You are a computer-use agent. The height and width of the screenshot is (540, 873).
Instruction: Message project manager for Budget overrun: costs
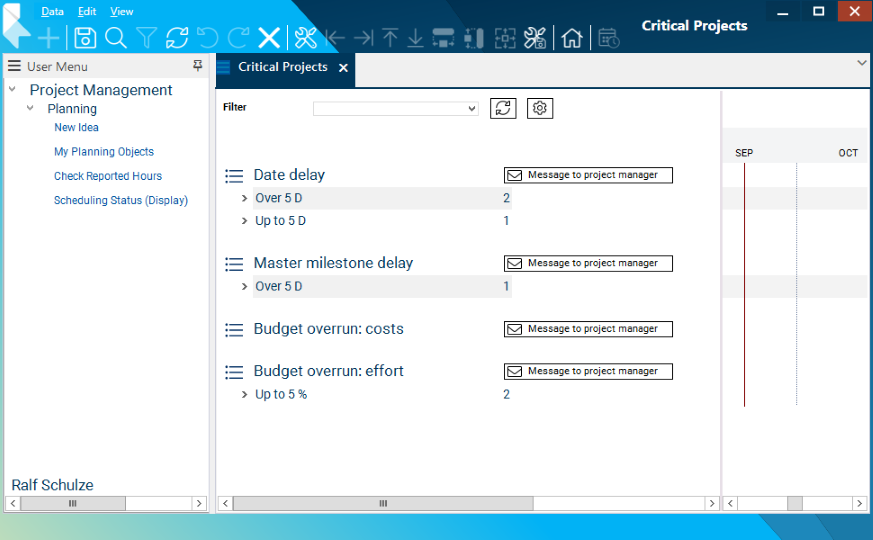(x=588, y=329)
